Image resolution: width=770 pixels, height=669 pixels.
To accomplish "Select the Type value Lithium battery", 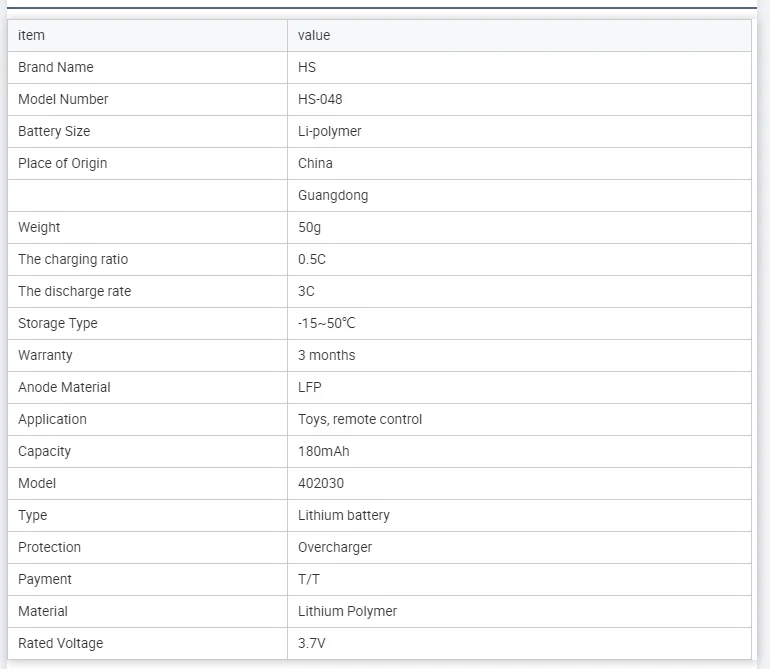I will [343, 515].
